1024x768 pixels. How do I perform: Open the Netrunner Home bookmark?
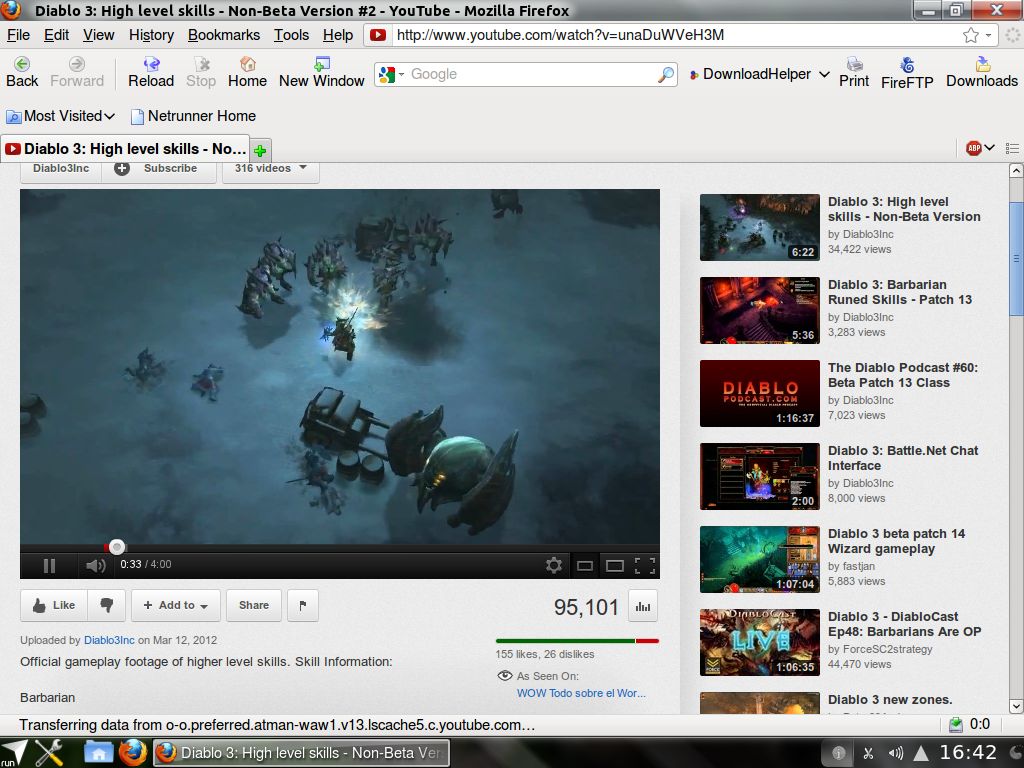(x=193, y=116)
